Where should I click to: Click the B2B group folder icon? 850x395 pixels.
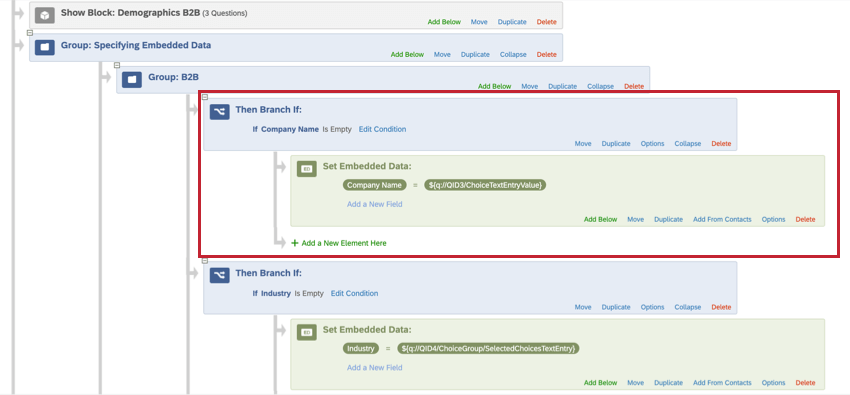click(132, 80)
